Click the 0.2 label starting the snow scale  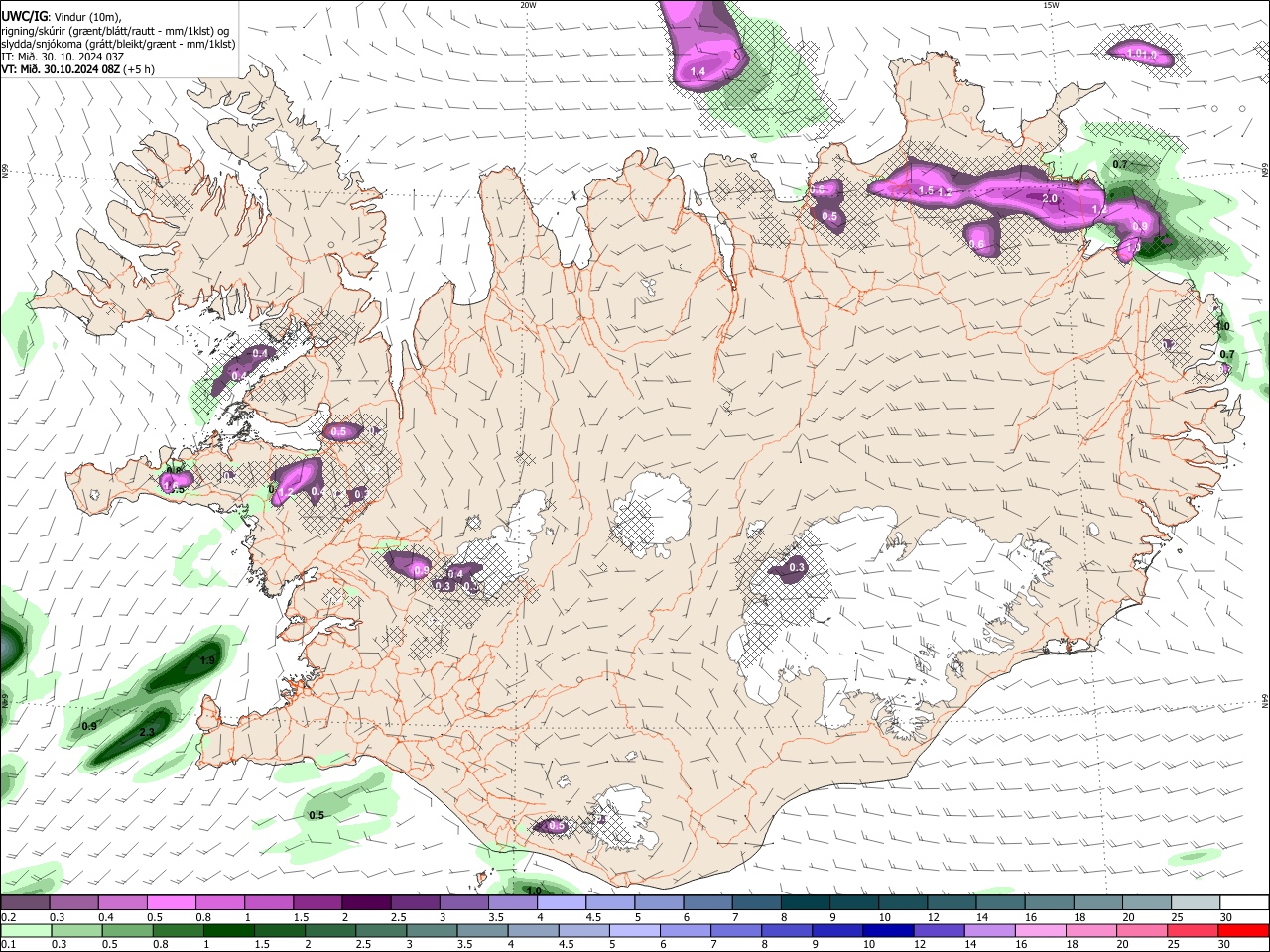[x=8, y=917]
